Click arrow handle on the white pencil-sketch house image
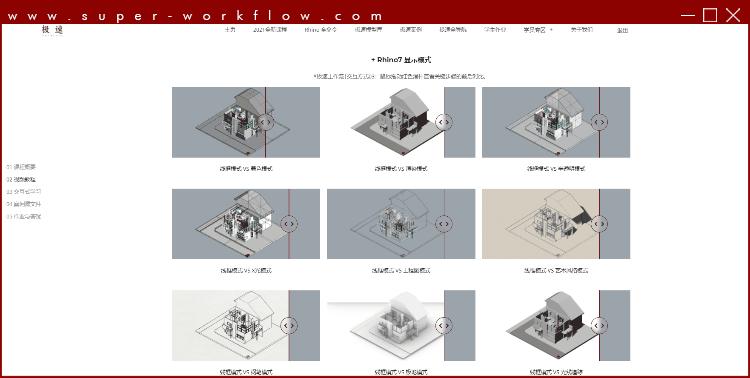The width and height of the screenshot is (750, 378). point(289,325)
